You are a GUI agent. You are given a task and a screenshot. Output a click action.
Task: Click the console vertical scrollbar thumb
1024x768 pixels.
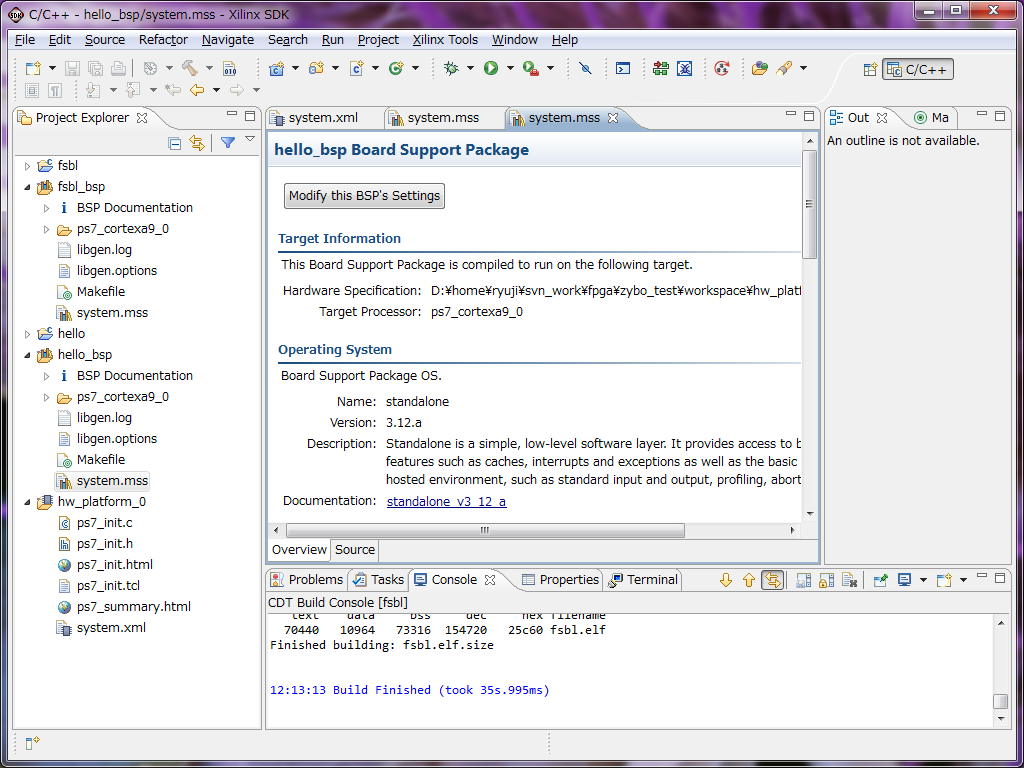(x=1000, y=701)
